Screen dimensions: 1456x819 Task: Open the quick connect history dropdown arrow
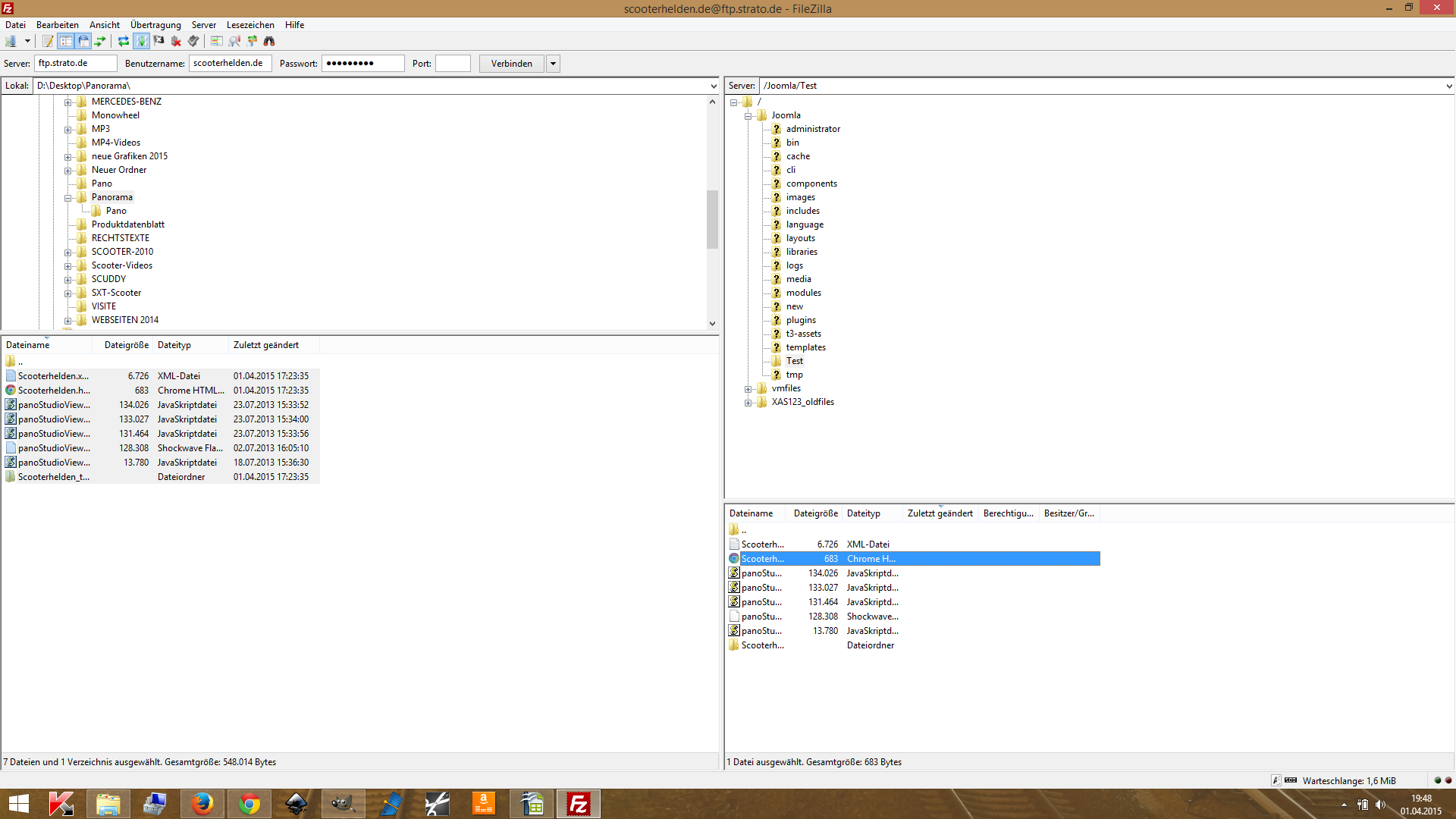pos(553,64)
